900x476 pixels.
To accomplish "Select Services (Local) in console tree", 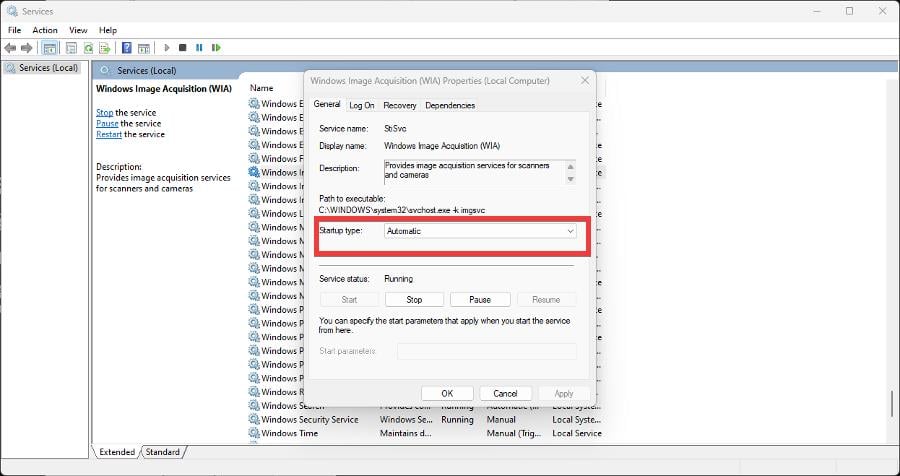I will click(x=41, y=68).
